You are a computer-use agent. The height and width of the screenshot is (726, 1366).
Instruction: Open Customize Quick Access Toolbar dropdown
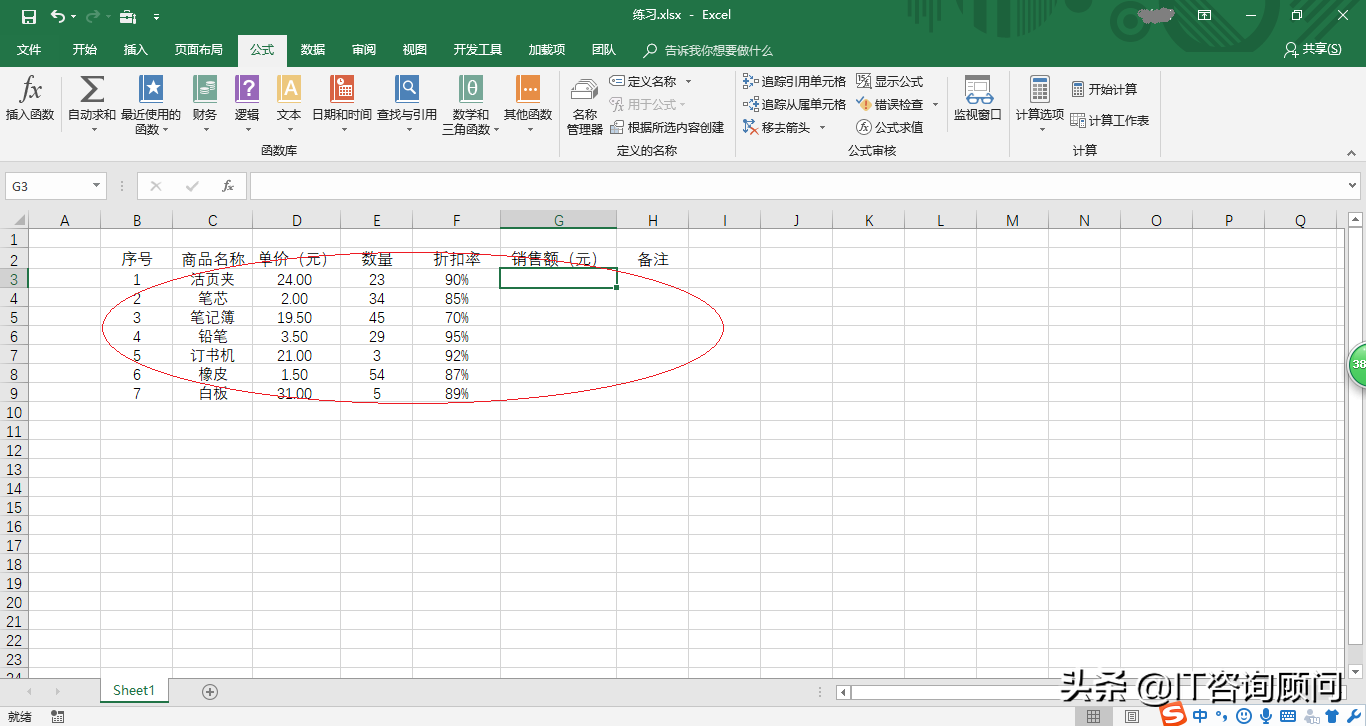157,17
